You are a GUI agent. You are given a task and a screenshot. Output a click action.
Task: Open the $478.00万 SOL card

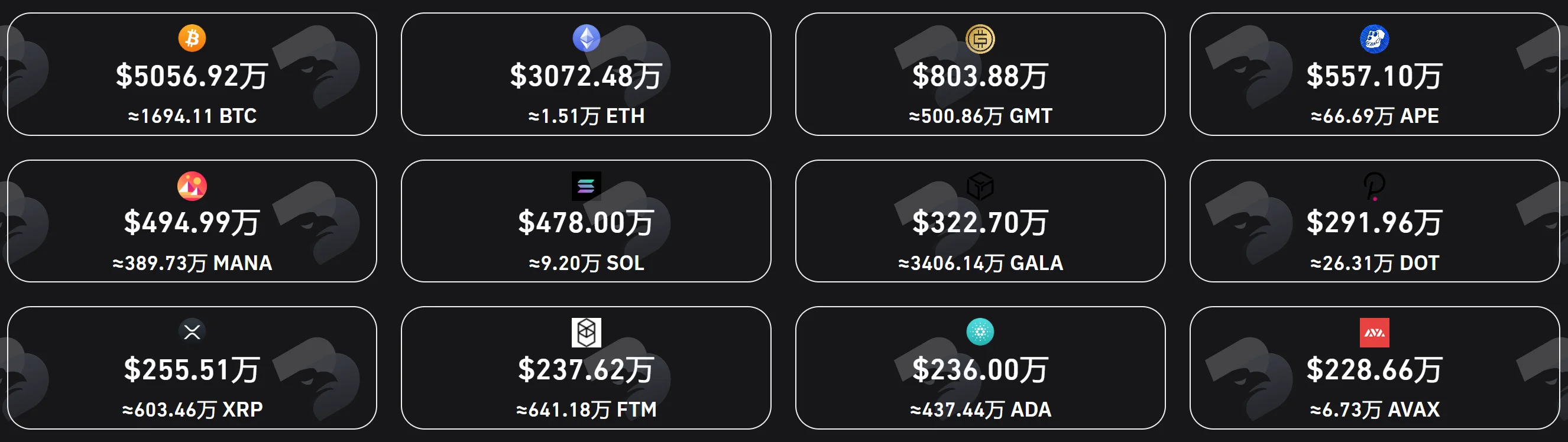(586, 222)
